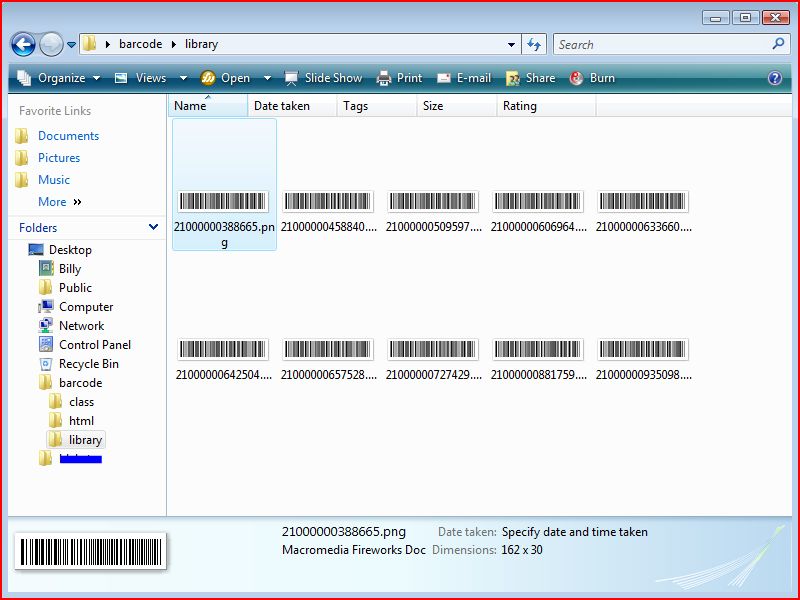800x600 pixels.
Task: Select barcode thumbnail 21000000935098
Action: point(643,358)
